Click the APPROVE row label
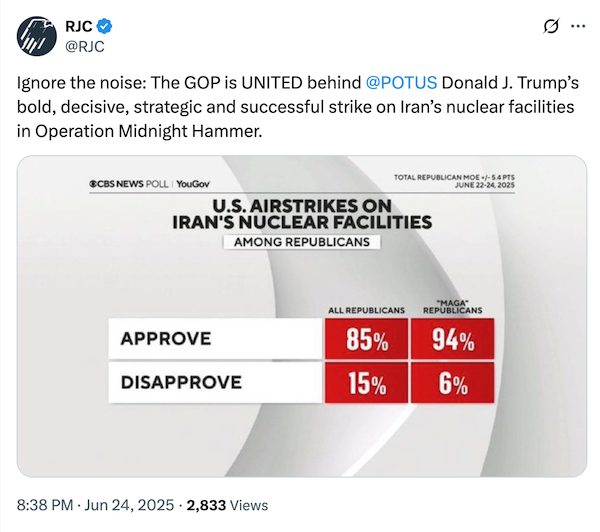 coord(166,339)
